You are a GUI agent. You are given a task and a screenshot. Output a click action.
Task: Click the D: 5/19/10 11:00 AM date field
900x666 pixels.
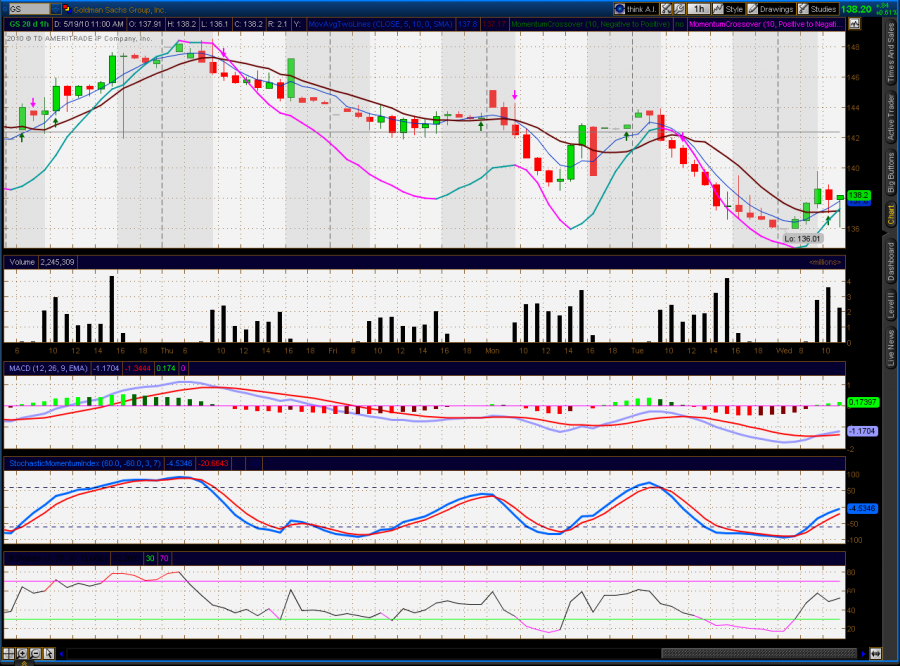coord(89,24)
